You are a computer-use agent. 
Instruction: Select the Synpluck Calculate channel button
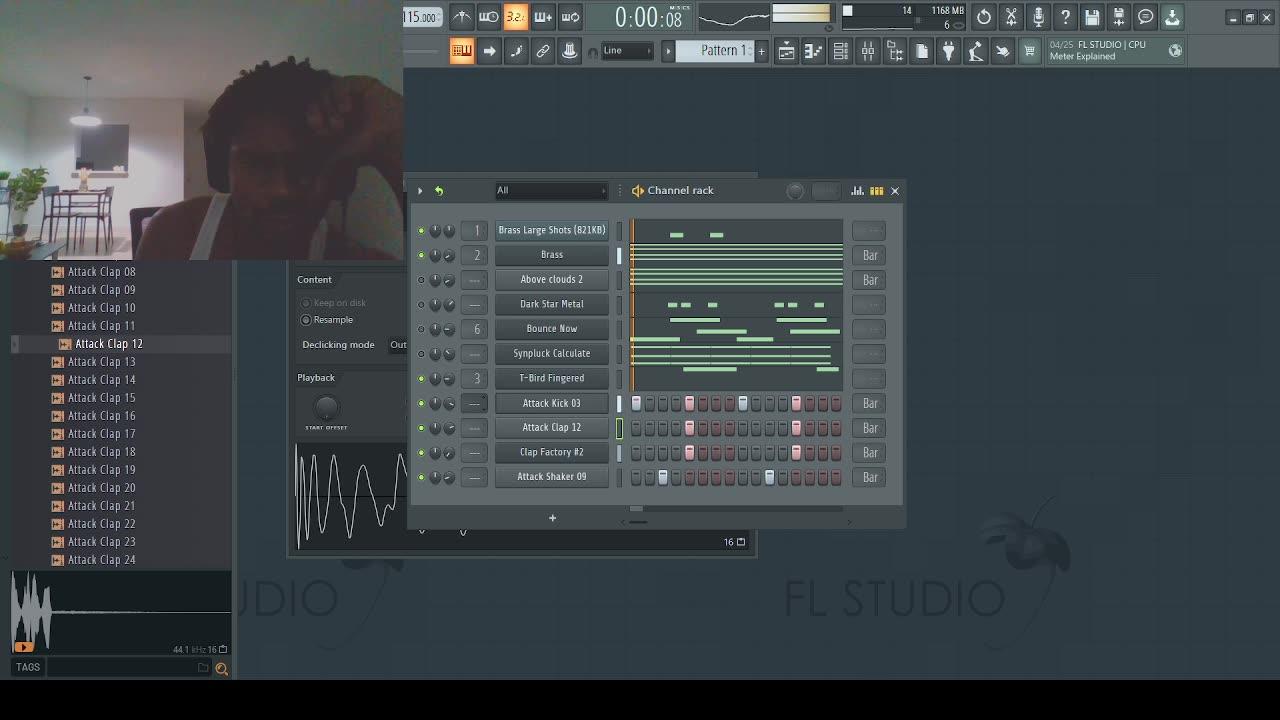pyautogui.click(x=552, y=353)
